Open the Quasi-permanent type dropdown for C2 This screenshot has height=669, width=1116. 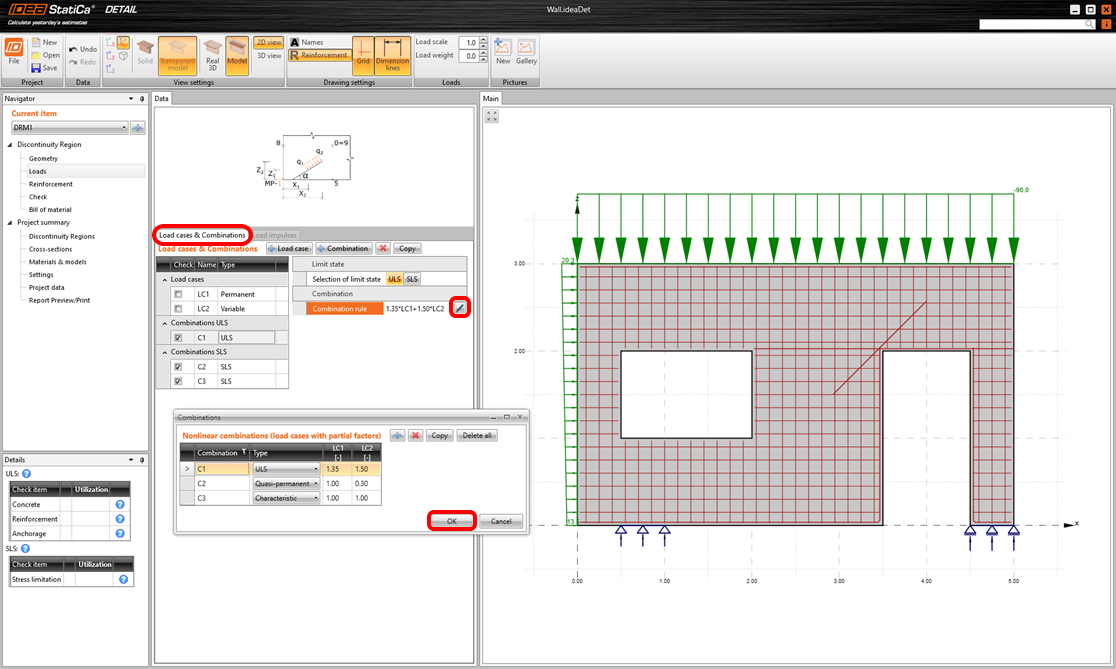pos(316,483)
